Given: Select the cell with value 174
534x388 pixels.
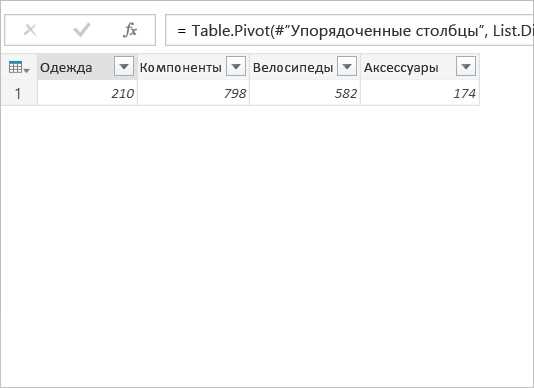Looking at the screenshot, I should (420, 93).
